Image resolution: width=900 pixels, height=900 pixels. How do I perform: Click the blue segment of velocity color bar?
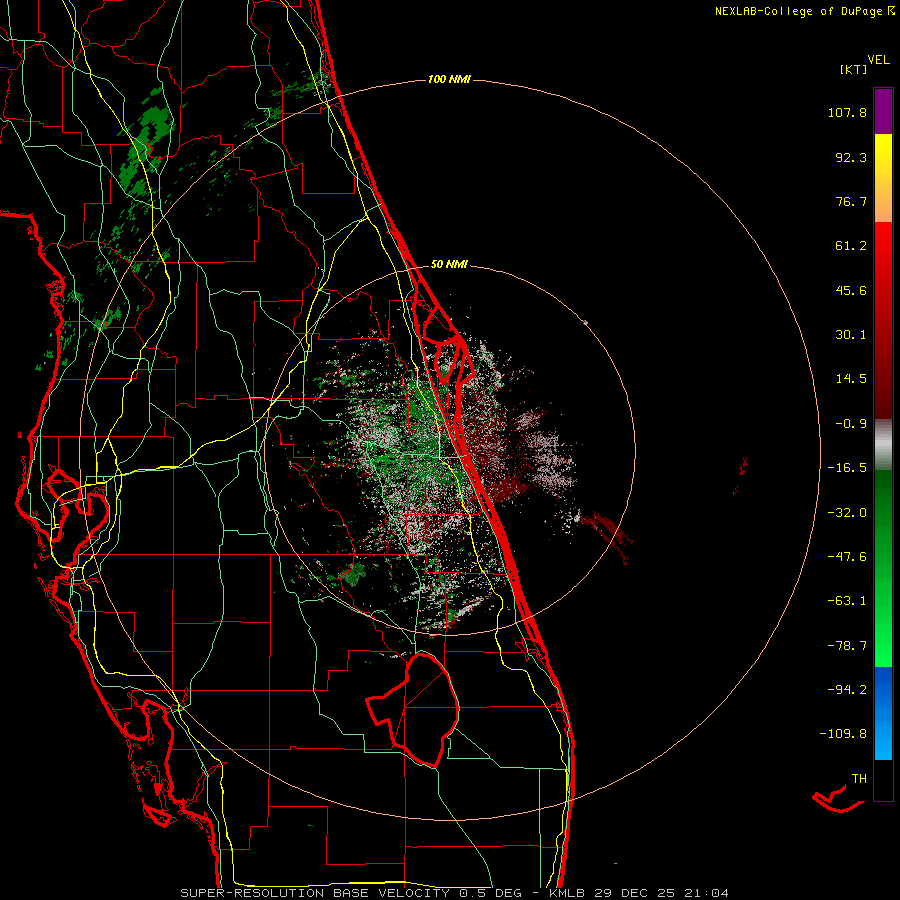tap(883, 713)
